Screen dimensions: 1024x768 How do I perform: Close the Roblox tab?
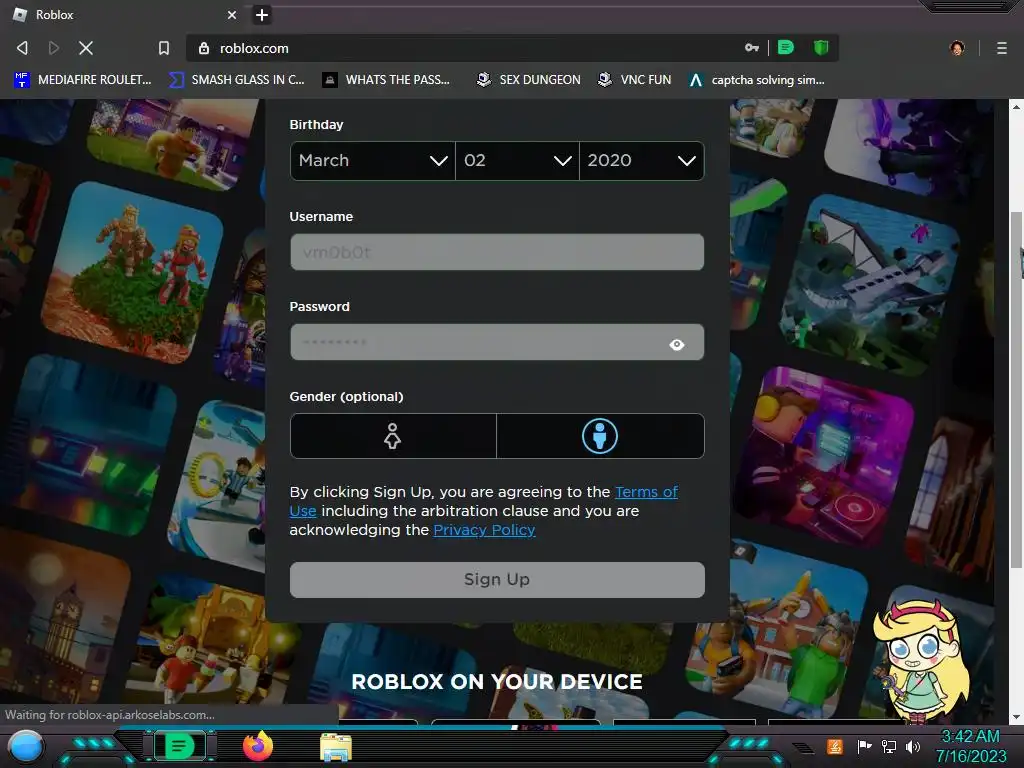232,14
